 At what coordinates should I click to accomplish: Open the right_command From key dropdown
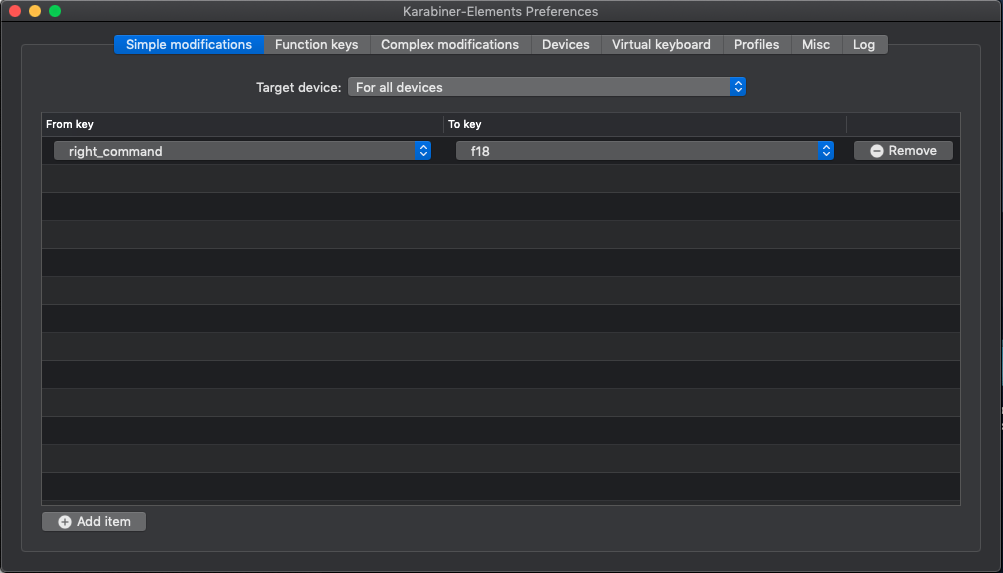pyautogui.click(x=242, y=151)
